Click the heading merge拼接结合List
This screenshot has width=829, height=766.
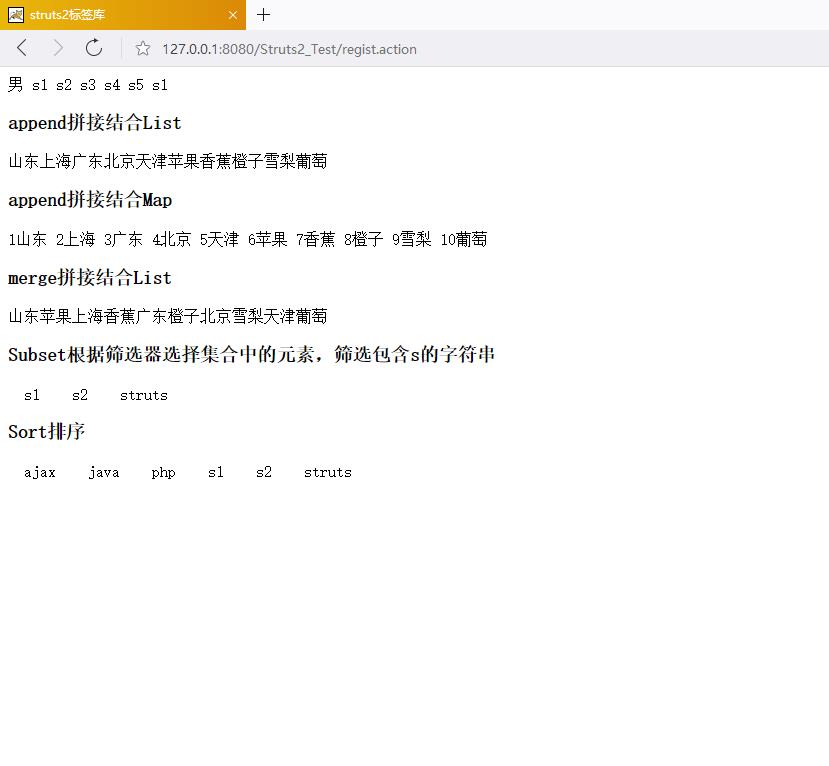click(90, 278)
